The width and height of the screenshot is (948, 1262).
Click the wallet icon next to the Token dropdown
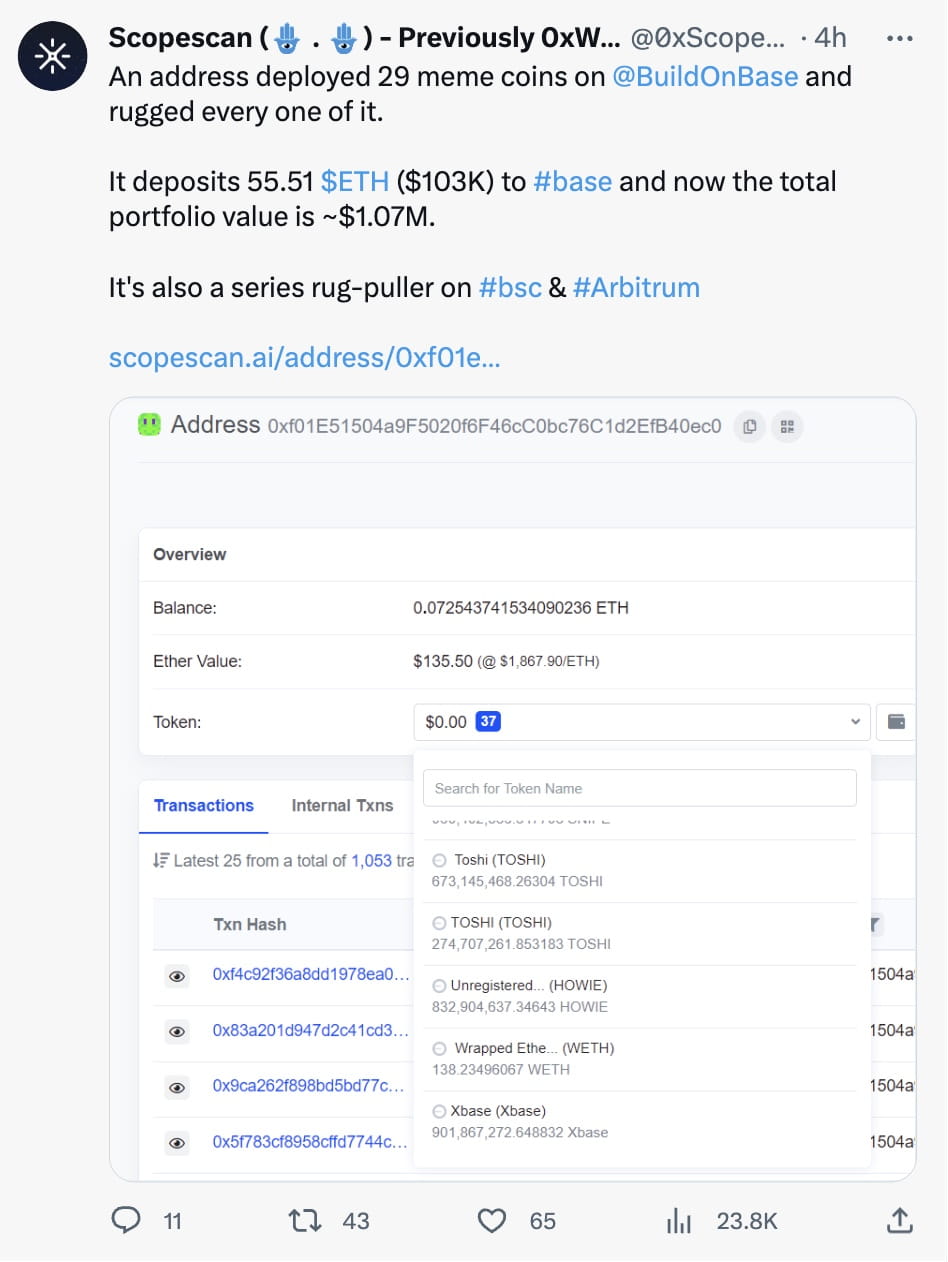click(897, 721)
